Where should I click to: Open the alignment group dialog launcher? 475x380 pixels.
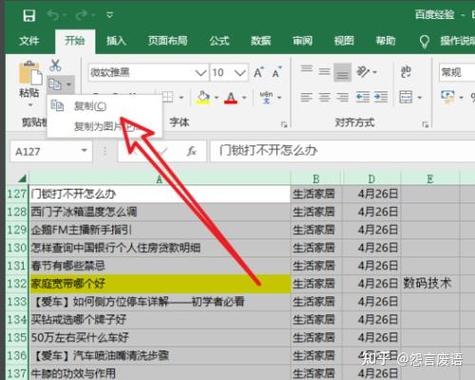[425, 124]
